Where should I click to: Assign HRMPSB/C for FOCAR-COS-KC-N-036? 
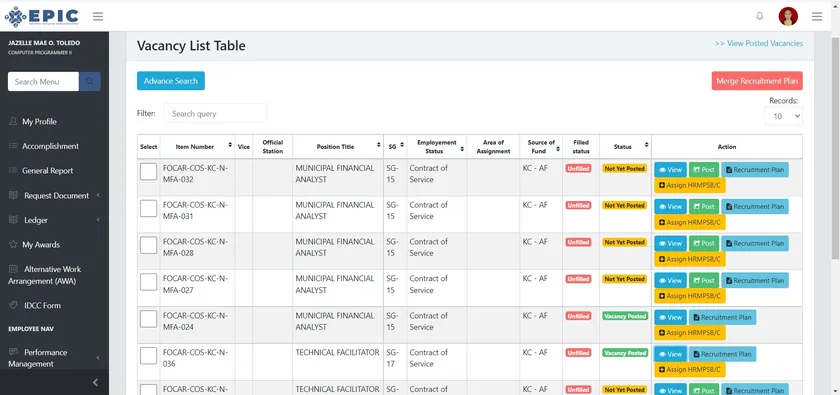point(690,370)
